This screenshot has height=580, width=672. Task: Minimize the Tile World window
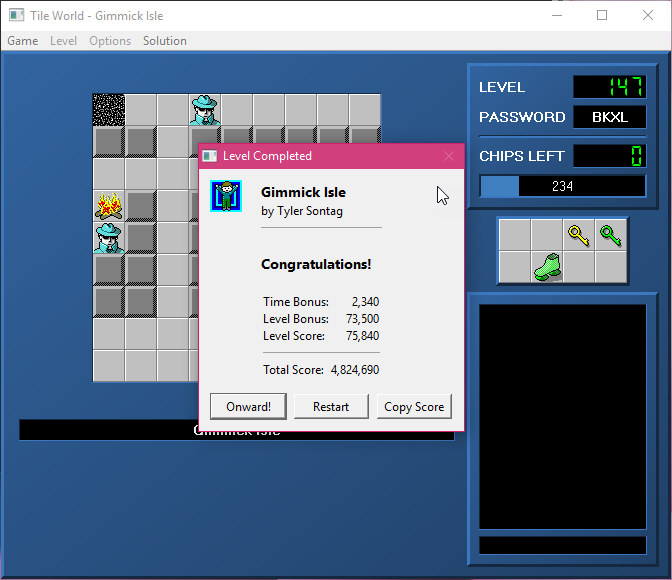click(x=557, y=15)
